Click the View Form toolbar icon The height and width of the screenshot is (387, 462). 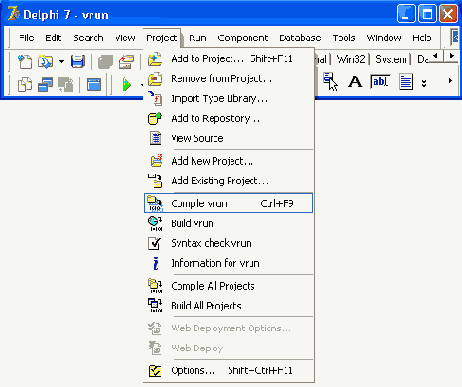[x=46, y=84]
